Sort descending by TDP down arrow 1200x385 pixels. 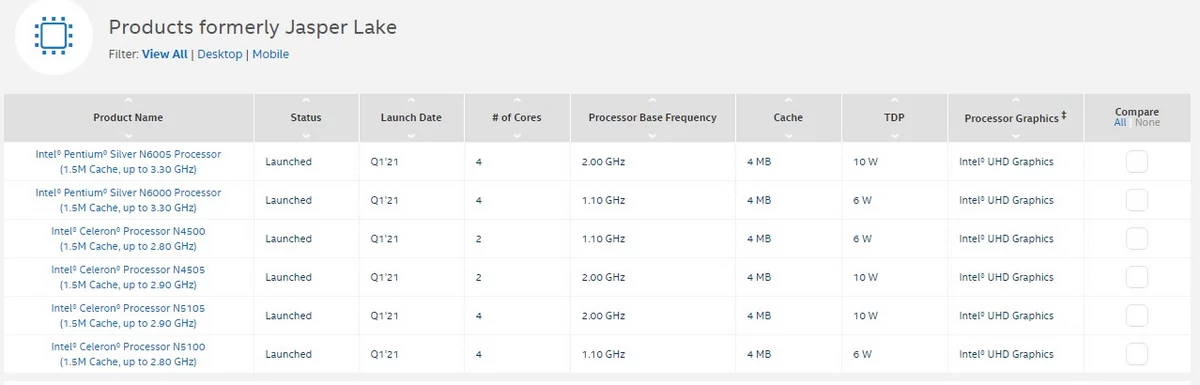(x=894, y=135)
